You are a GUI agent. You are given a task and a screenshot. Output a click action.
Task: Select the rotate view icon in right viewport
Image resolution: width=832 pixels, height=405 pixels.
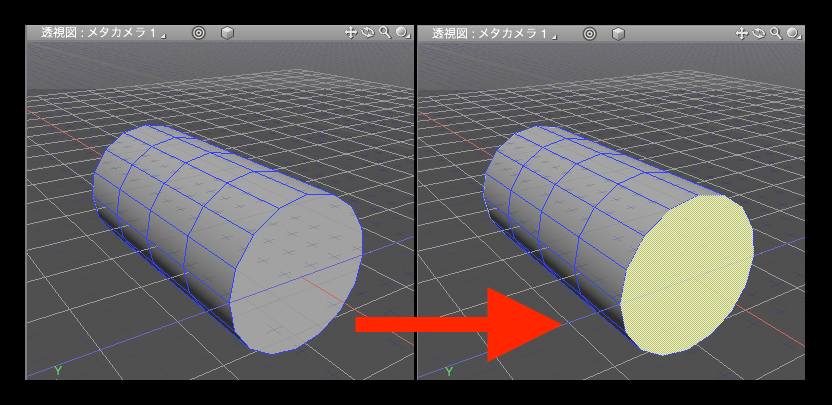pyautogui.click(x=758, y=33)
